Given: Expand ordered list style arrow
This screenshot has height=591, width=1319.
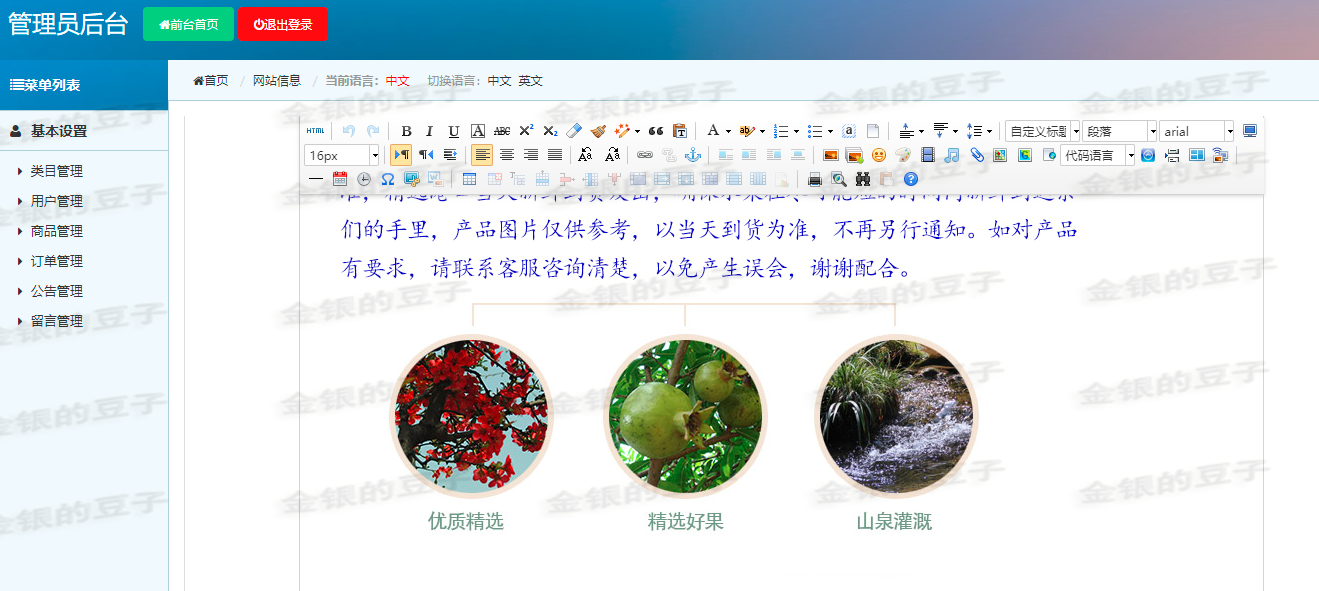Looking at the screenshot, I should click(796, 131).
